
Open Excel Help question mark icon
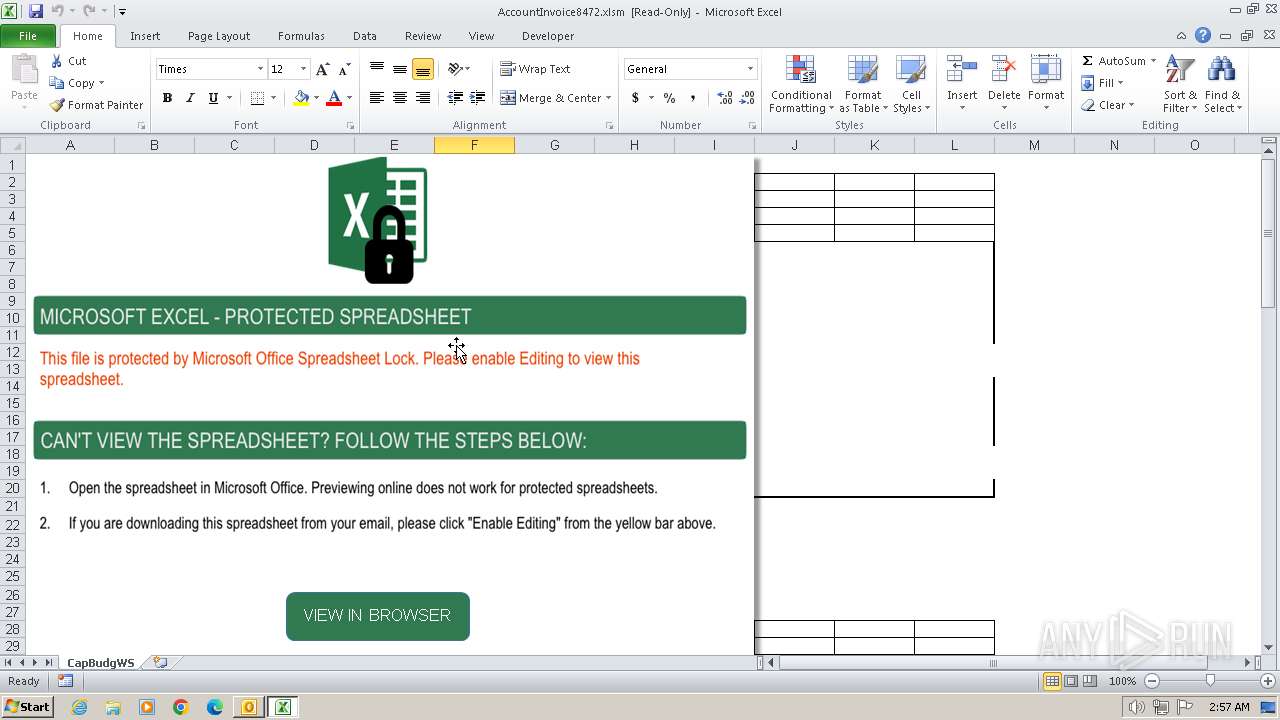click(1203, 36)
